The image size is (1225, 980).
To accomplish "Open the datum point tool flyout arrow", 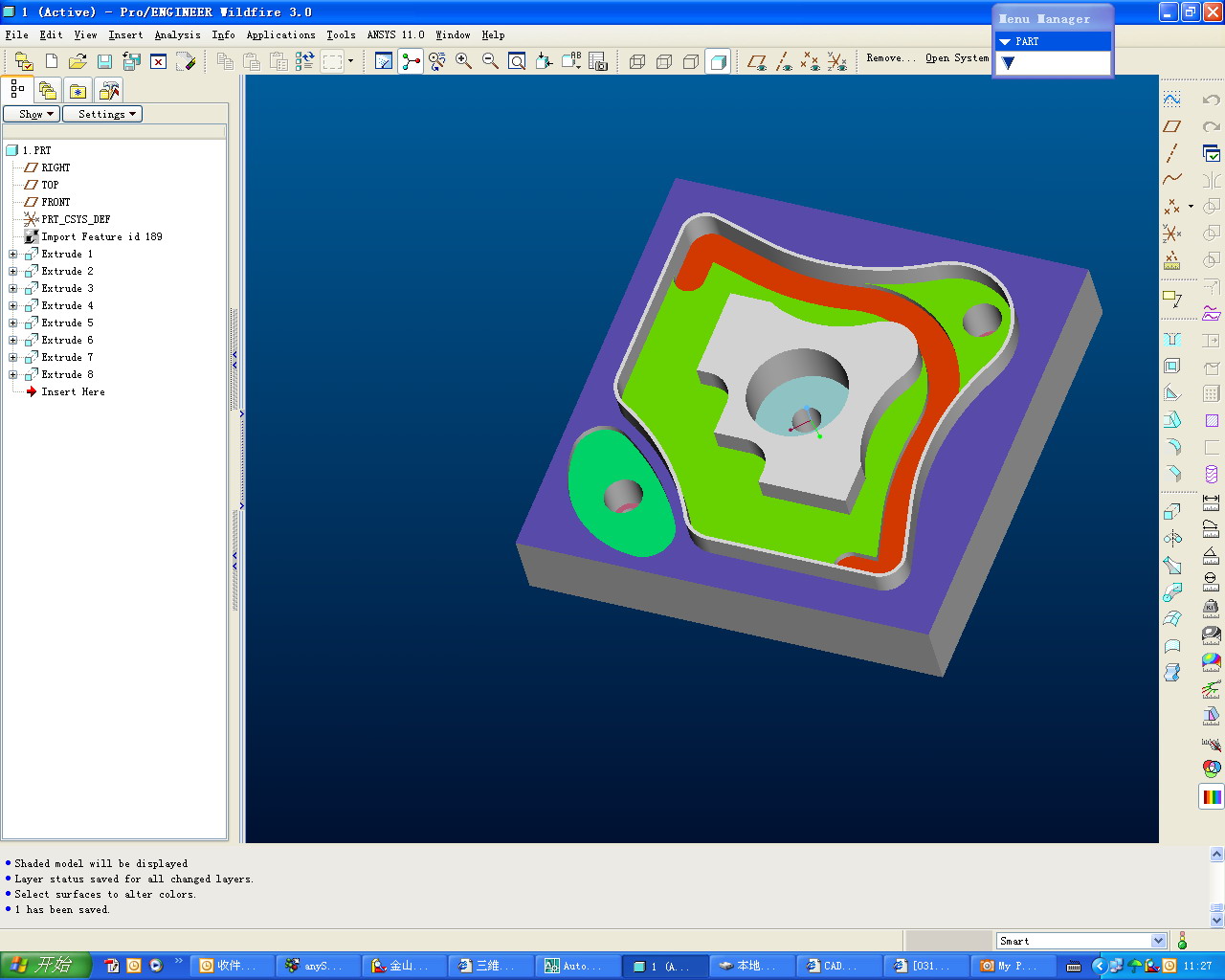I will tap(1191, 206).
